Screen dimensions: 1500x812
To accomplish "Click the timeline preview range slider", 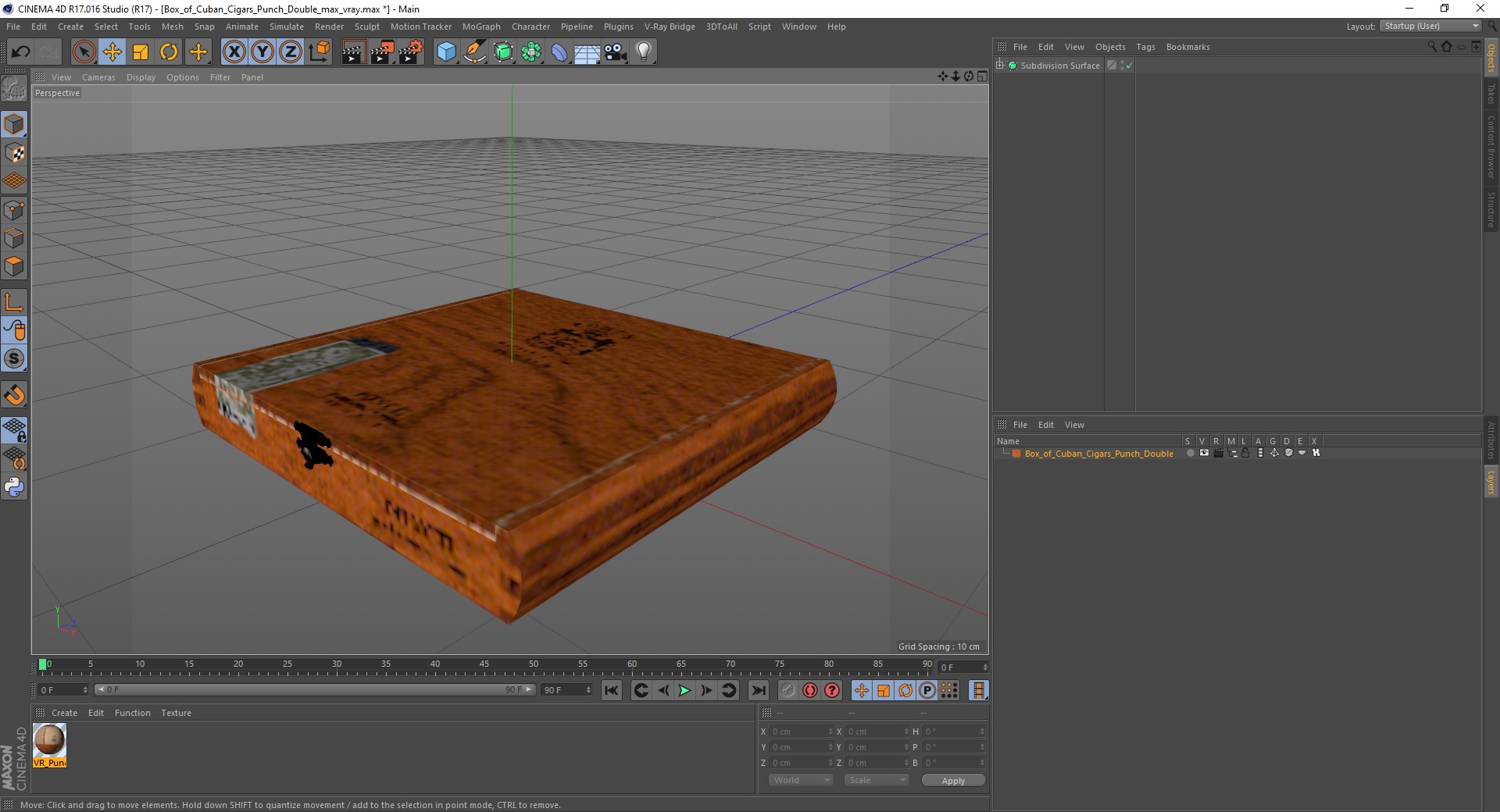I will click(315, 689).
